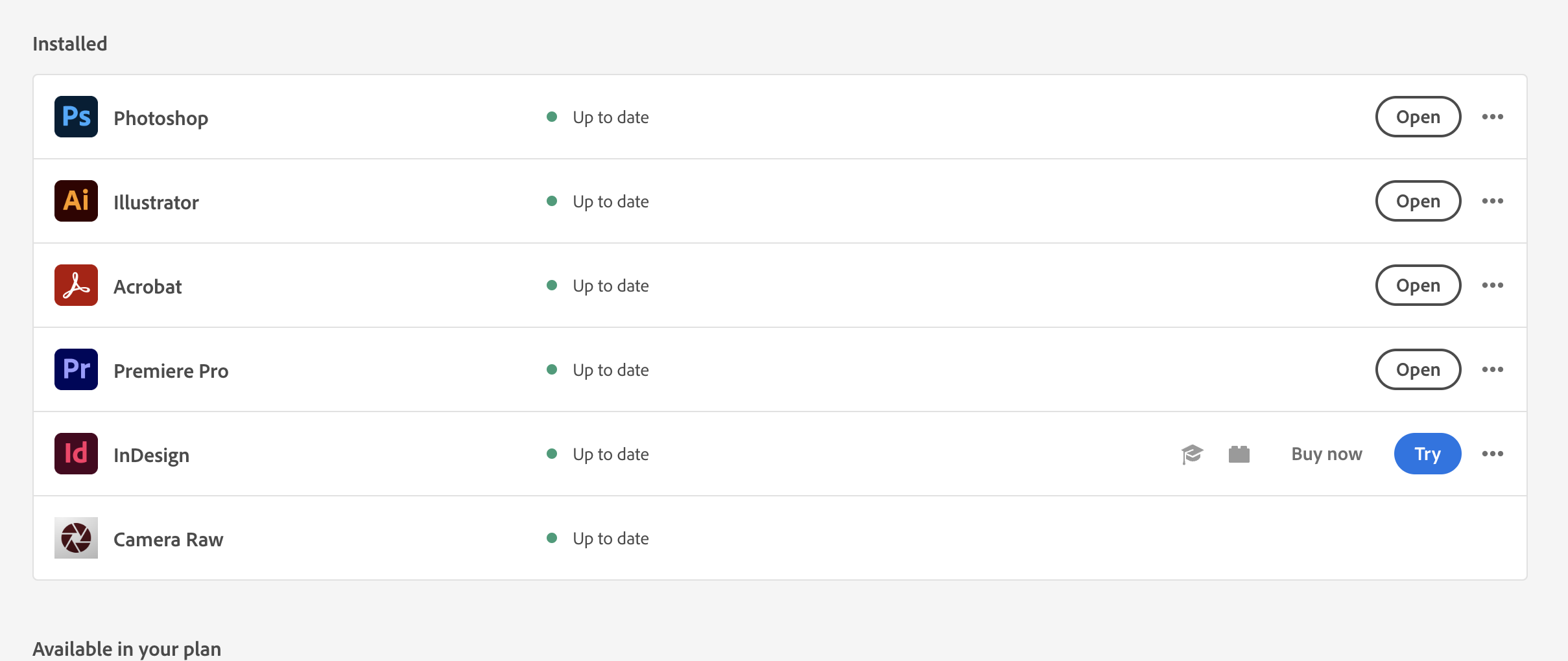Screen dimensions: 1568x661
Task: Show more options for InDesign
Action: click(x=1492, y=454)
